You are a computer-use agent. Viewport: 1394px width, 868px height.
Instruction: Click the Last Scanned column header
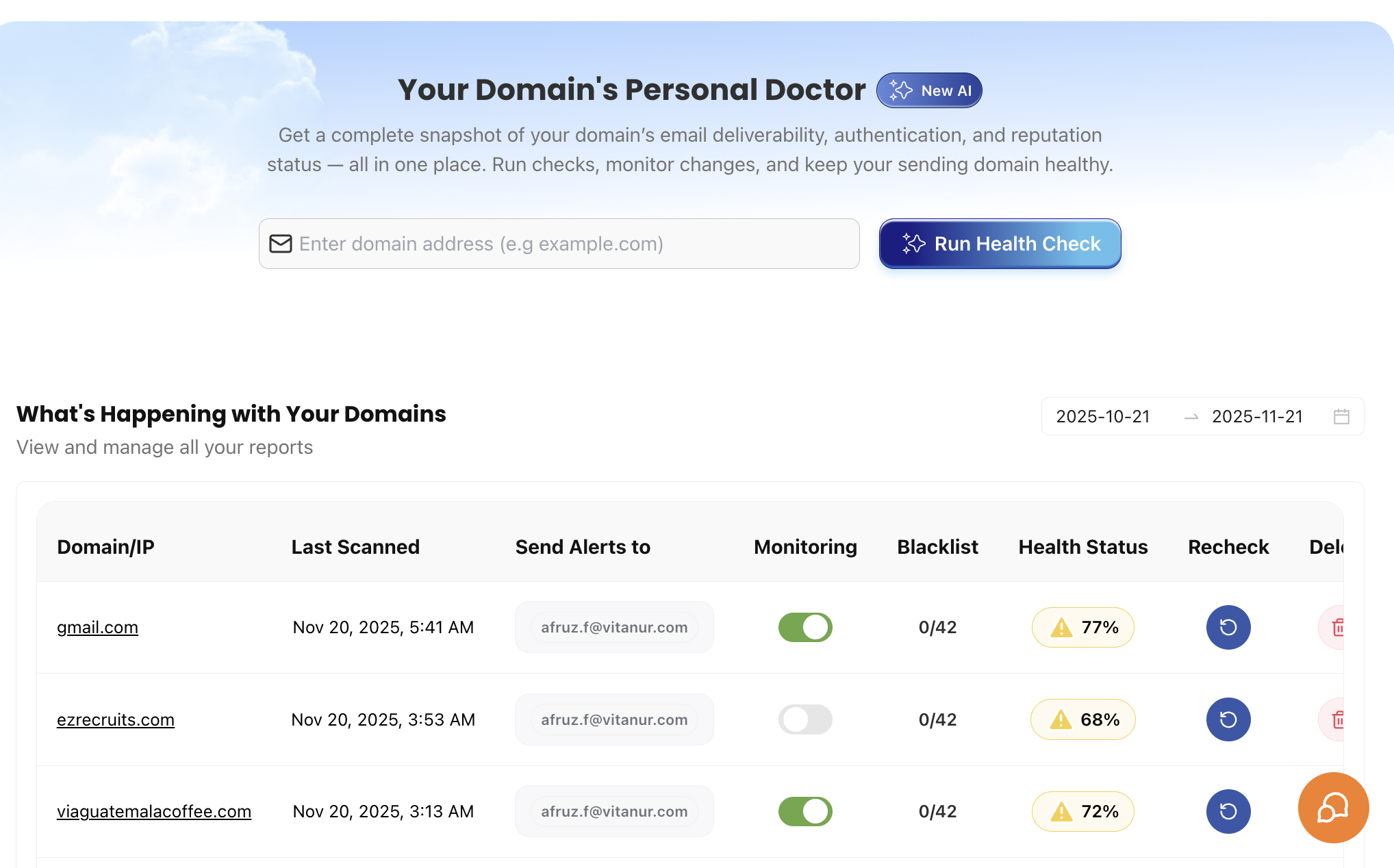(355, 547)
